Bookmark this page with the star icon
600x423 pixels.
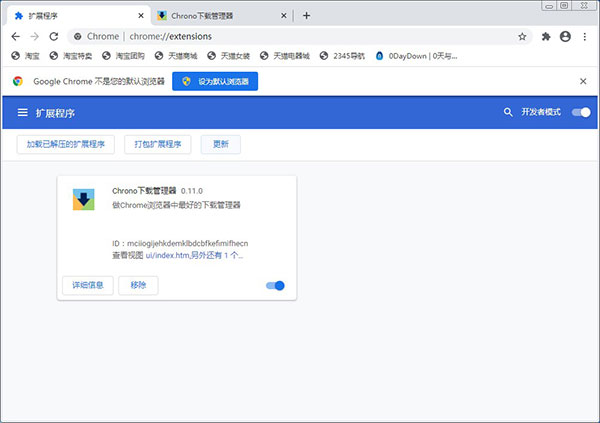click(x=522, y=36)
